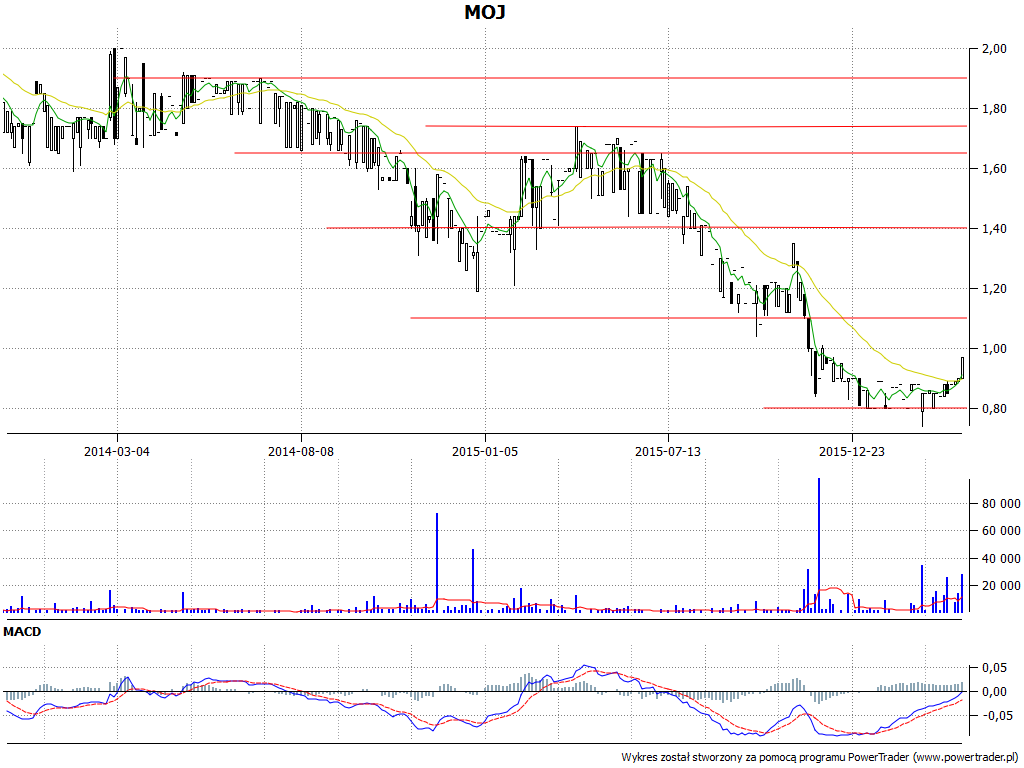The width and height of the screenshot is (1024, 768).
Task: Click the 60 000 volume axis label
Action: click(1001, 531)
